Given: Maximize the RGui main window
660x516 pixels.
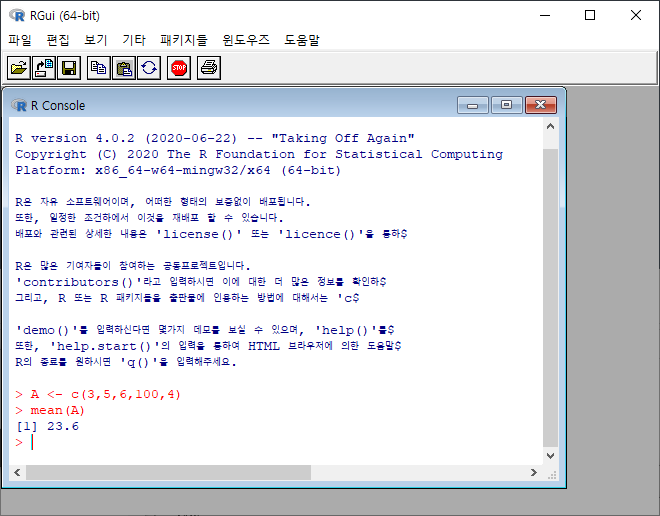Looking at the screenshot, I should click(590, 16).
